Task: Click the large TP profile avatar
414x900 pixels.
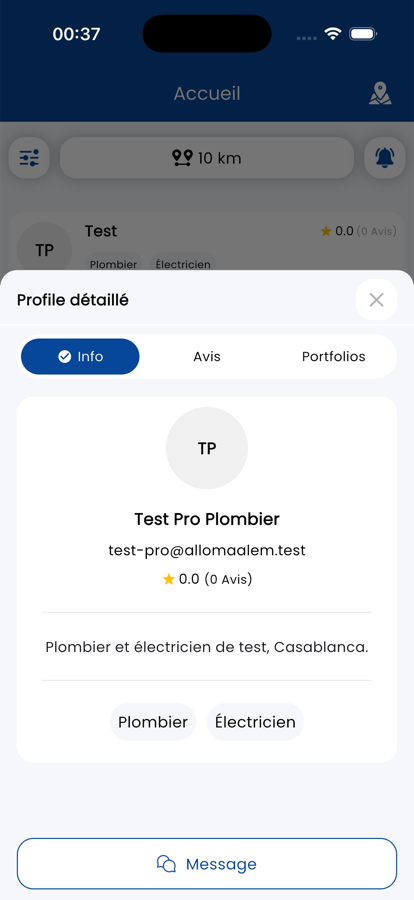Action: tap(207, 448)
